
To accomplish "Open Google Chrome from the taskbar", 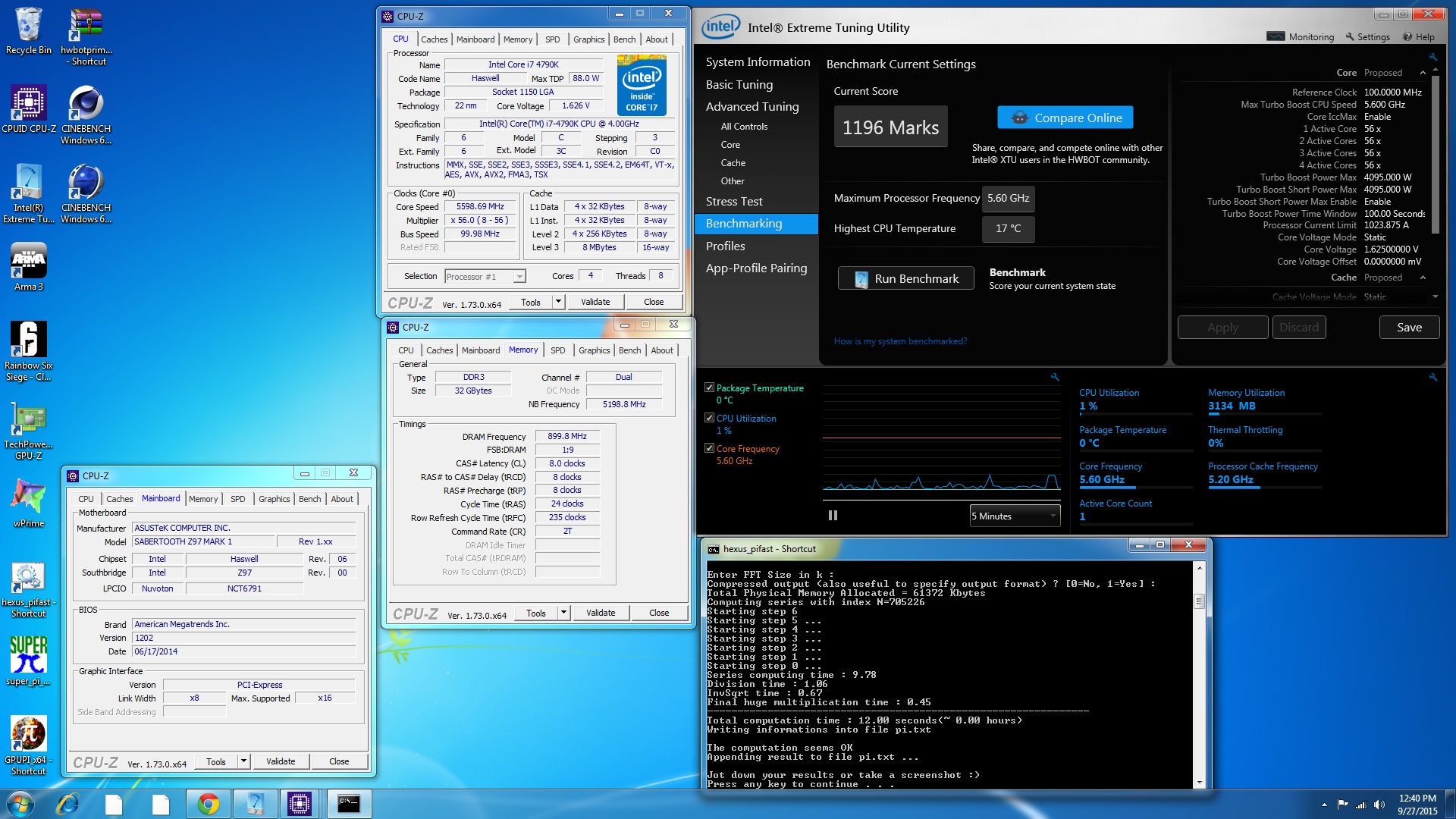I will point(208,804).
